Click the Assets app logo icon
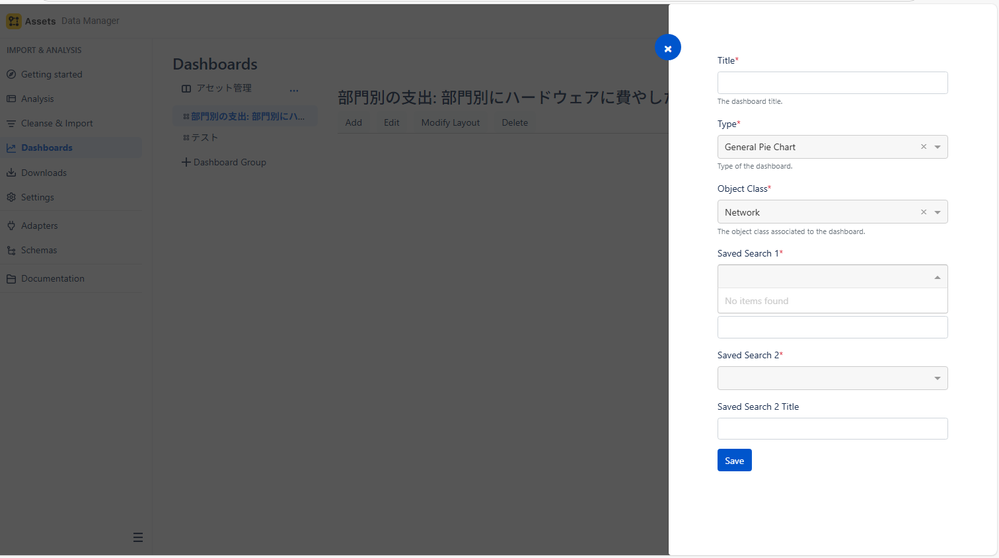999x558 pixels. click(13, 21)
